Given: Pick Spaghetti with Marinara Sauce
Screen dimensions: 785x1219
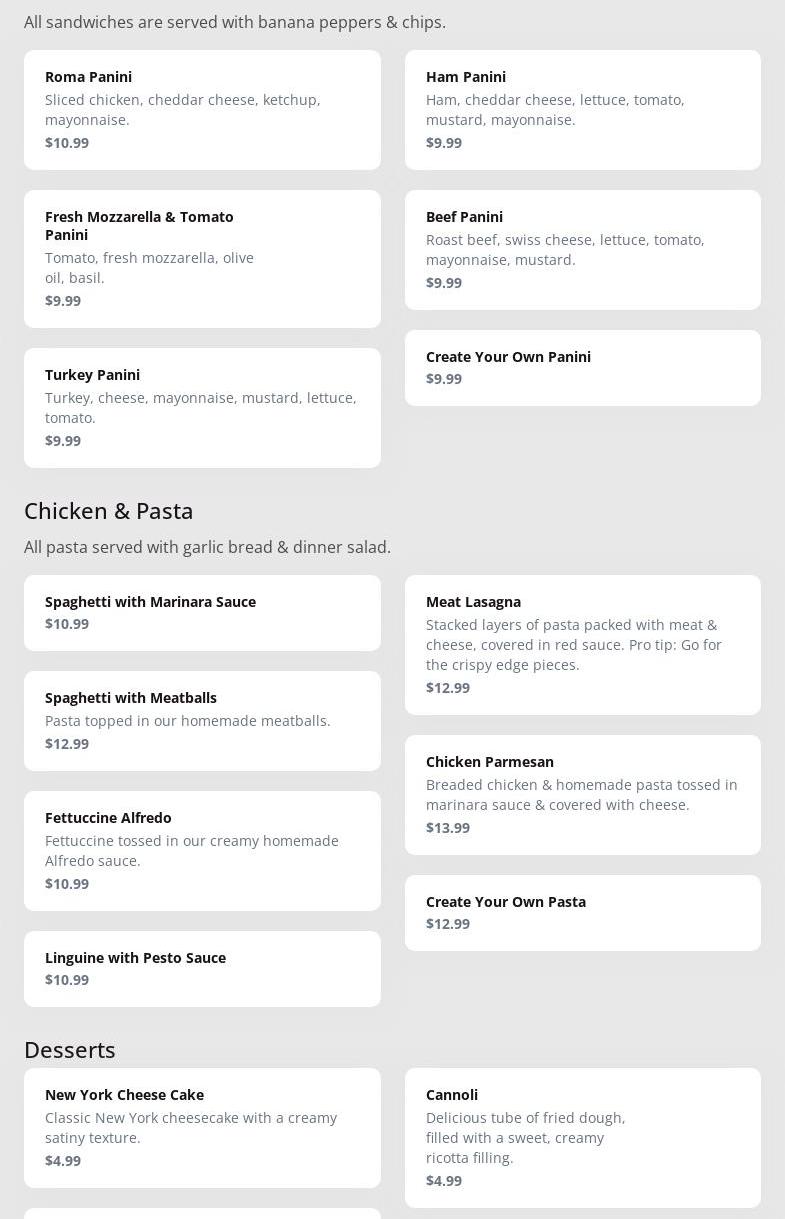Looking at the screenshot, I should [202, 612].
